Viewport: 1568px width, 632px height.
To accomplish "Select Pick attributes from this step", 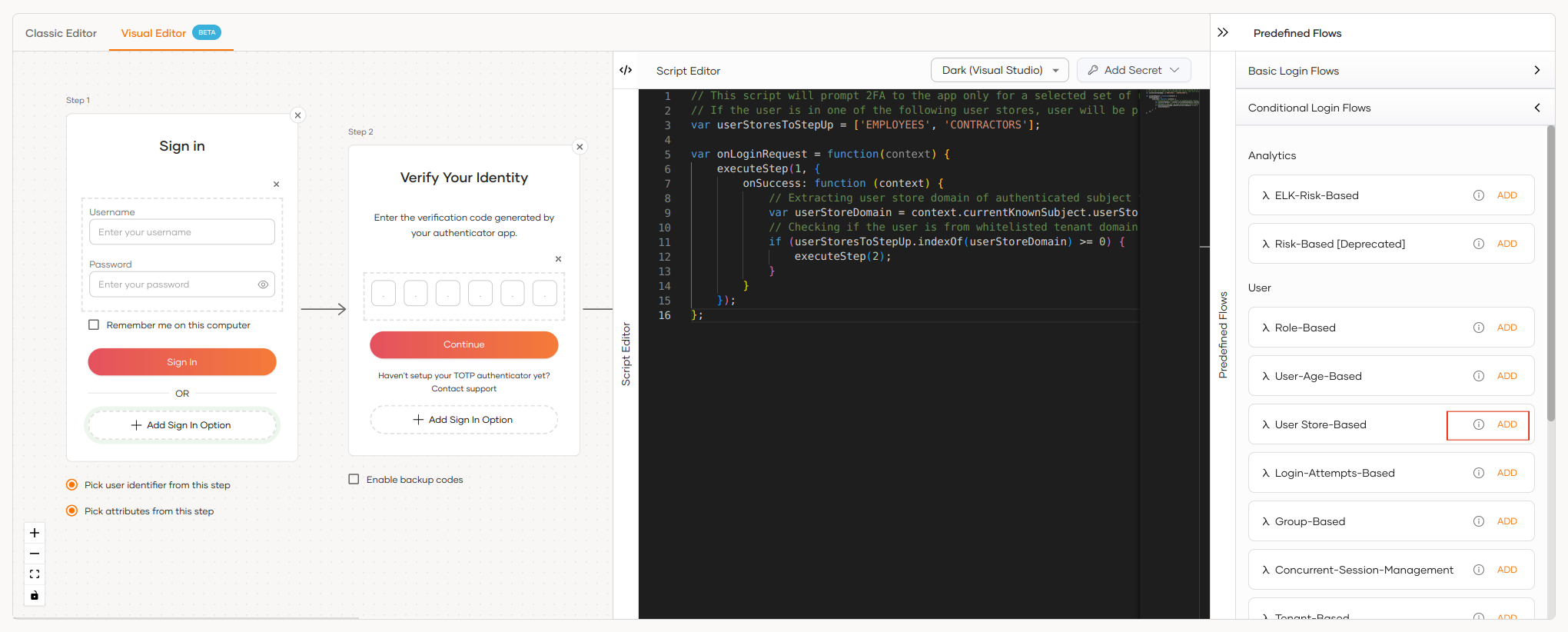I will [71, 511].
